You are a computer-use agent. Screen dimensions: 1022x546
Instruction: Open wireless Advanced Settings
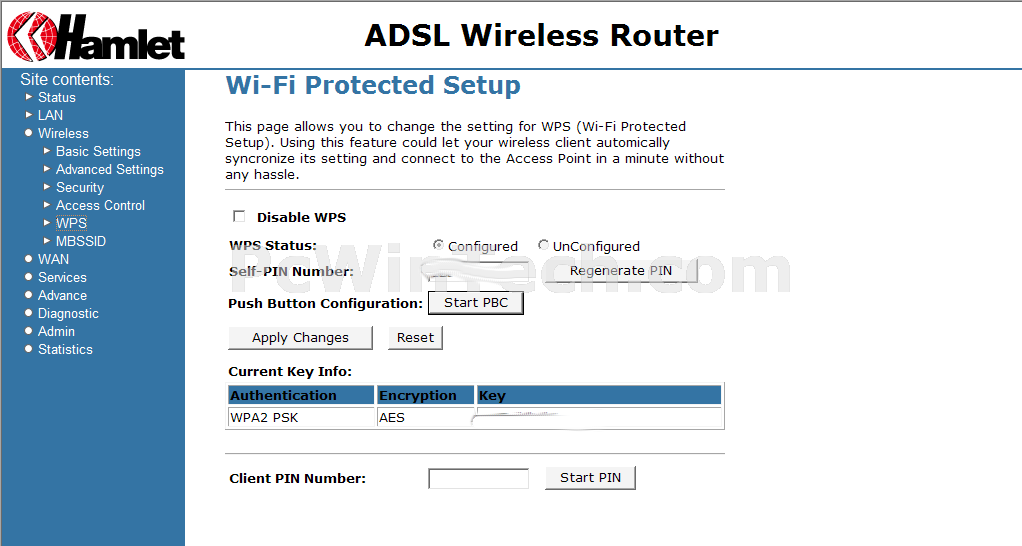click(x=110, y=169)
